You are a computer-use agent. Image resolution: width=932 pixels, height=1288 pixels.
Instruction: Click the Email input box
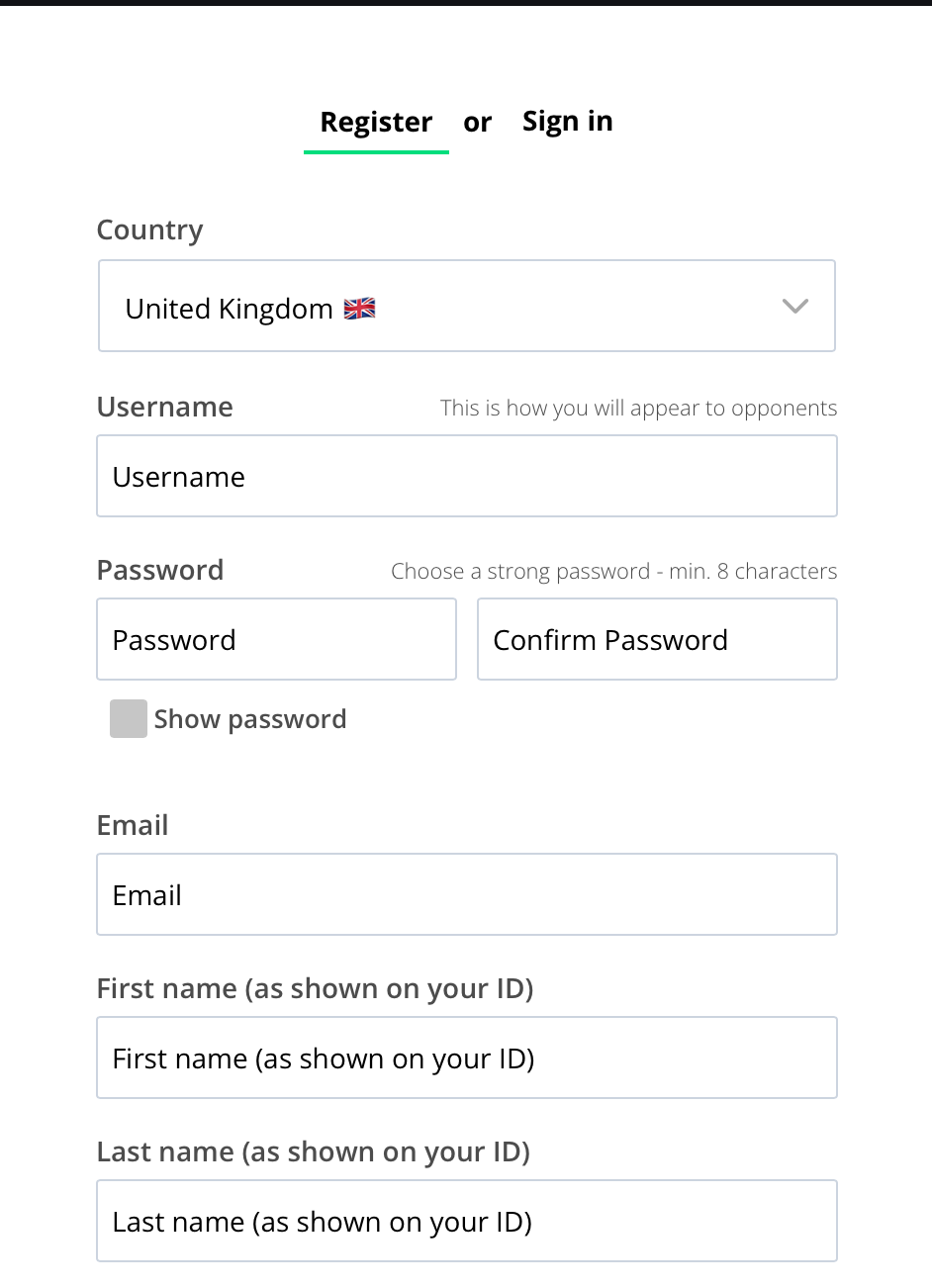(x=467, y=894)
